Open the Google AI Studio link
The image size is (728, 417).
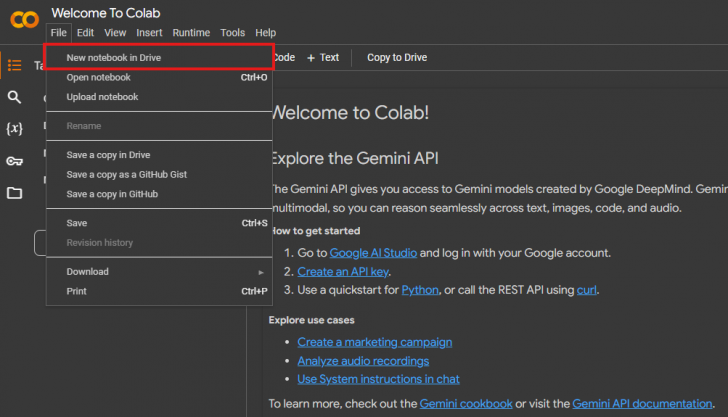(373, 253)
